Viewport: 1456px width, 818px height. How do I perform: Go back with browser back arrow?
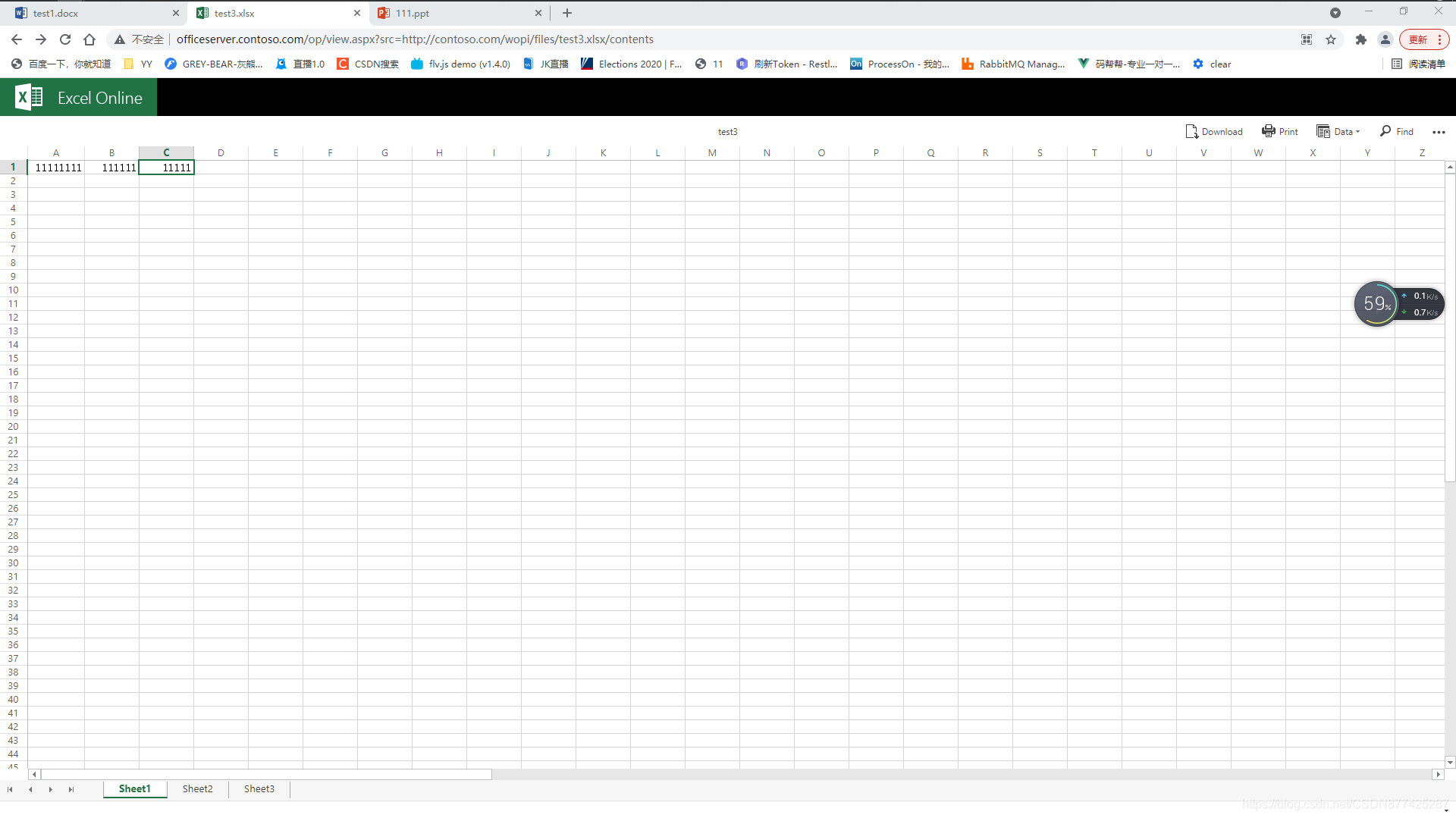[17, 39]
